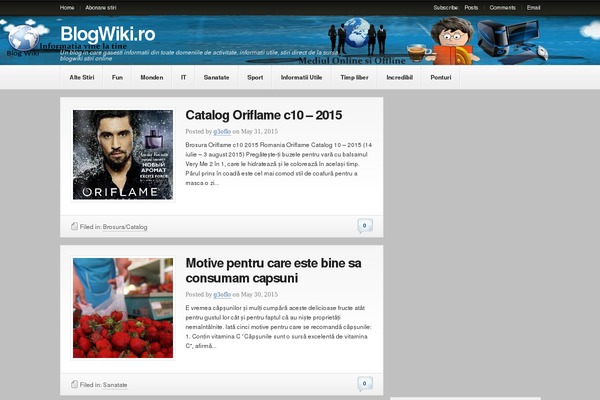Open the Ponturi menu item
This screenshot has height=400, width=600.
tap(440, 77)
